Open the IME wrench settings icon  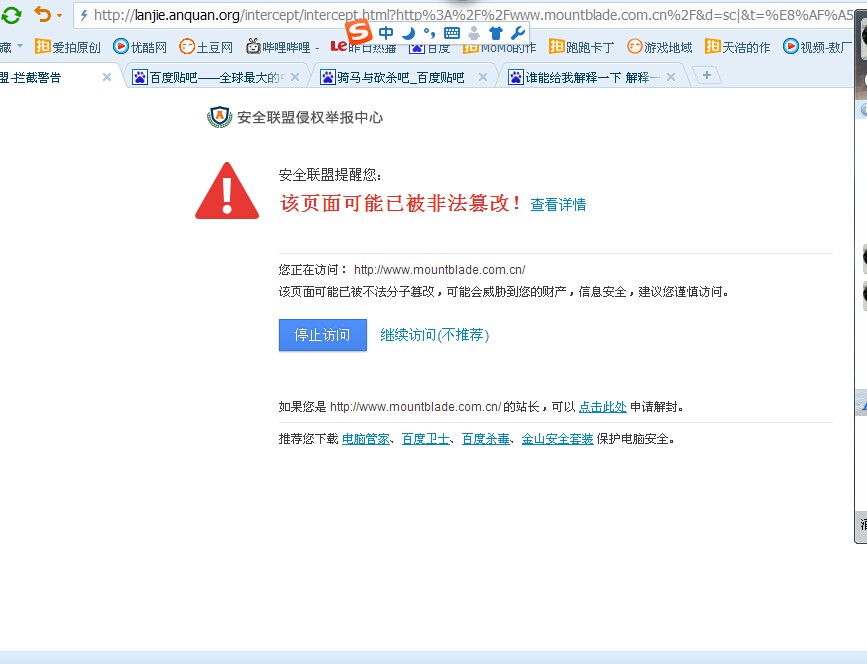tap(518, 34)
